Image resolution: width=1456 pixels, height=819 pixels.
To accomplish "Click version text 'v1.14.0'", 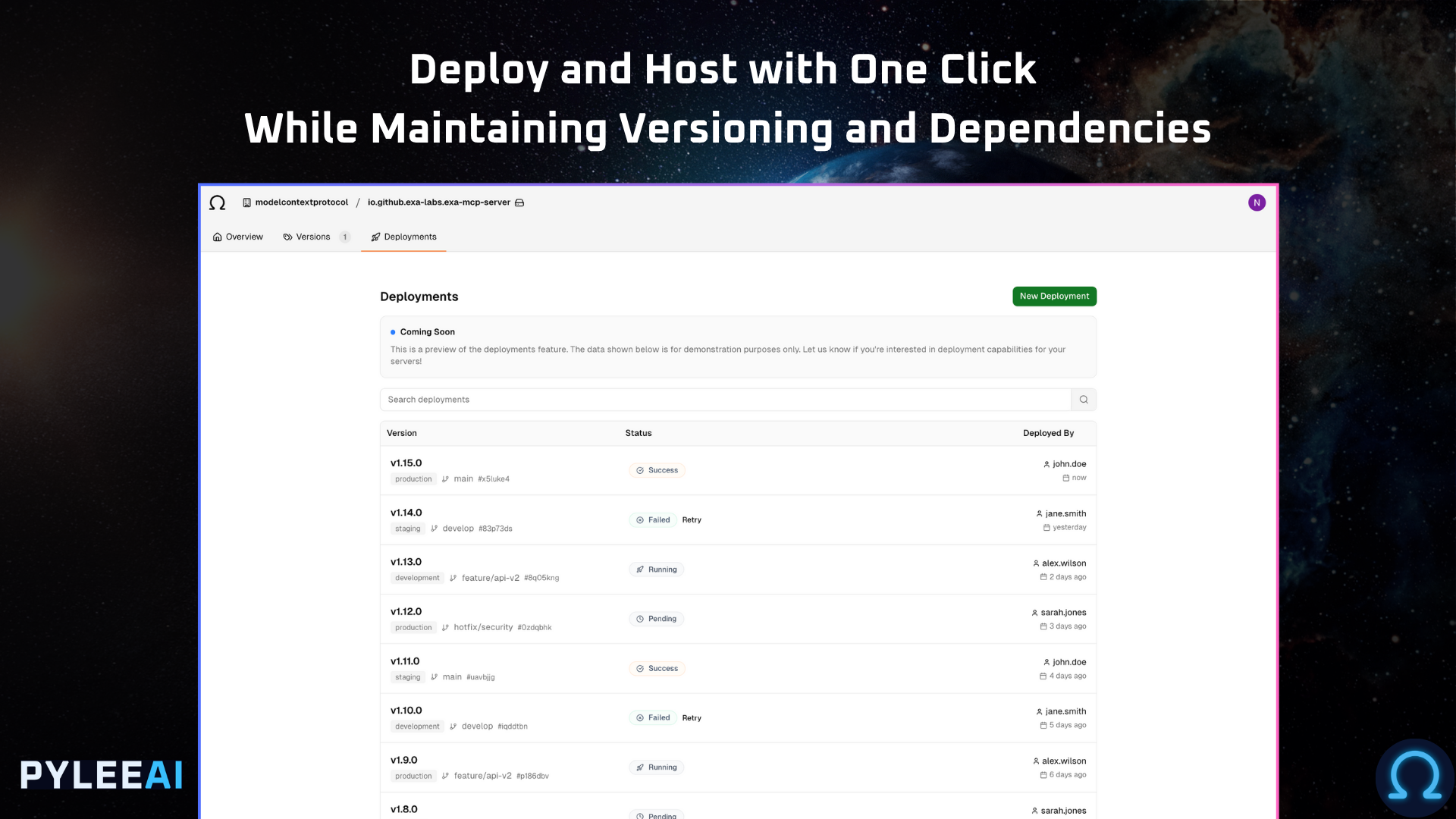I will [406, 513].
